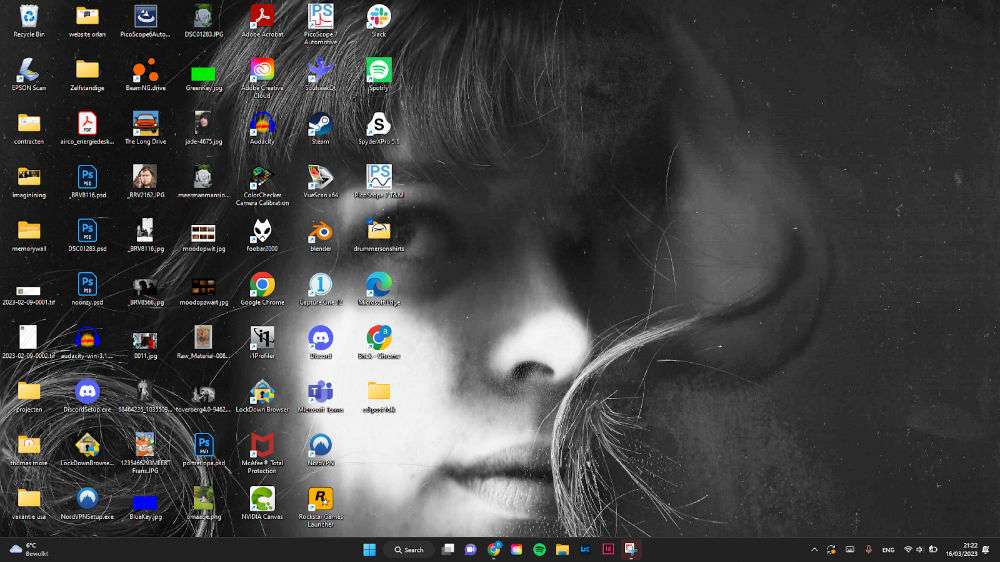Screen dimensions: 1000x562
Task: Select the moodopwit.jpg thumbnail
Action: pos(203,235)
